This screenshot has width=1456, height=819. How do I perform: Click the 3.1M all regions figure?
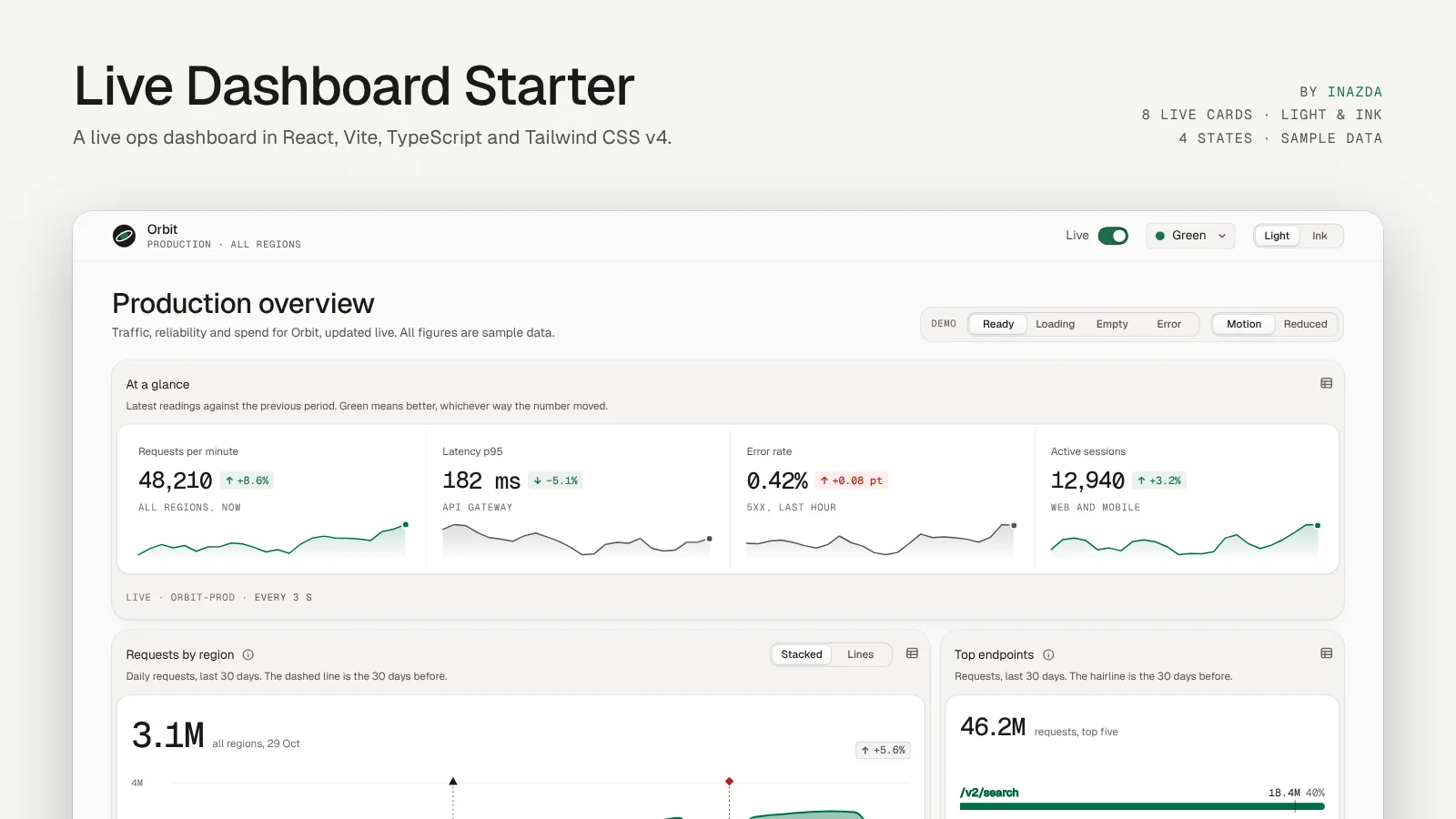(167, 735)
